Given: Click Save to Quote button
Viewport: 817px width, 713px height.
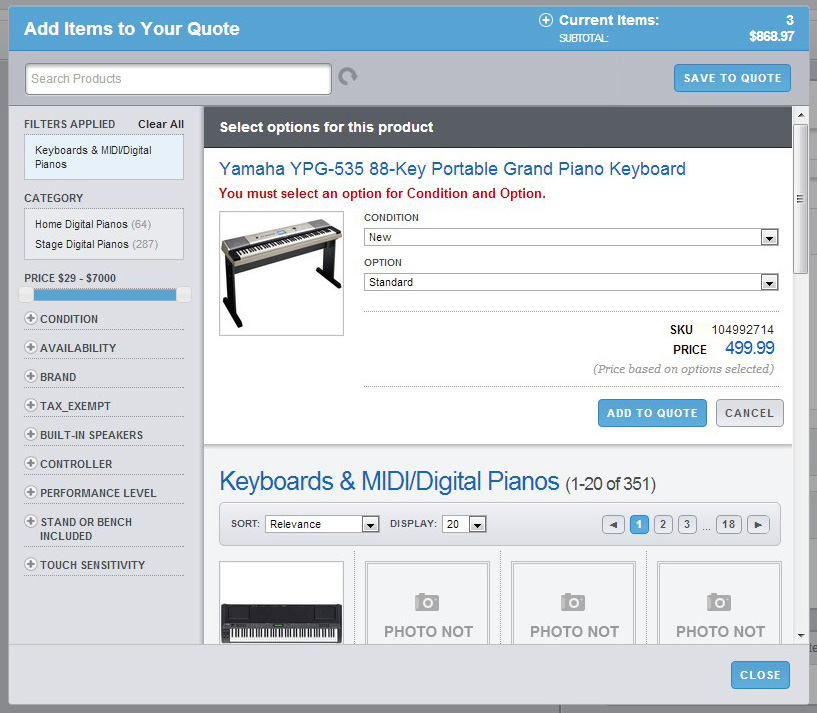Looking at the screenshot, I should 732,78.
